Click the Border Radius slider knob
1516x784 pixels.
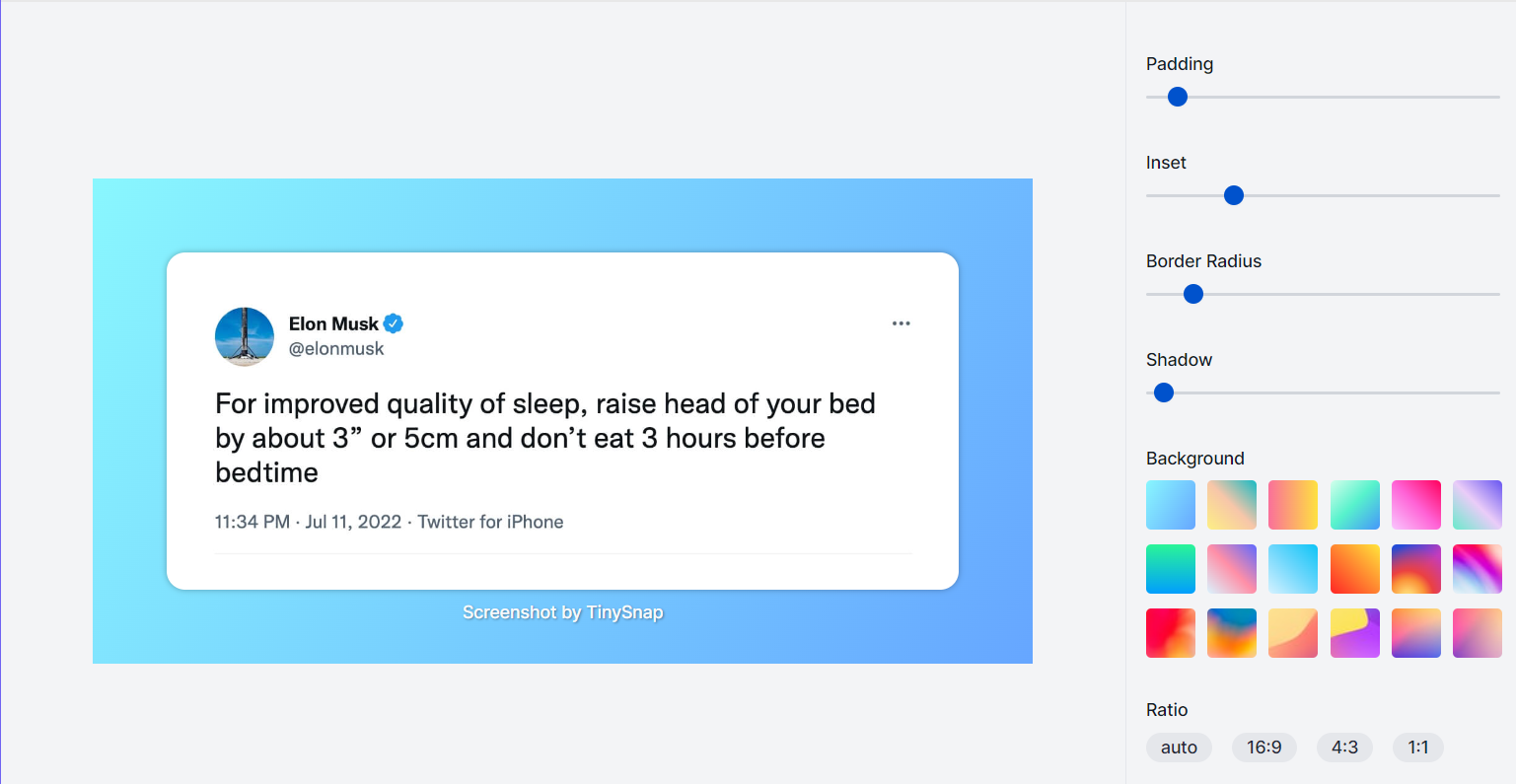[1193, 294]
